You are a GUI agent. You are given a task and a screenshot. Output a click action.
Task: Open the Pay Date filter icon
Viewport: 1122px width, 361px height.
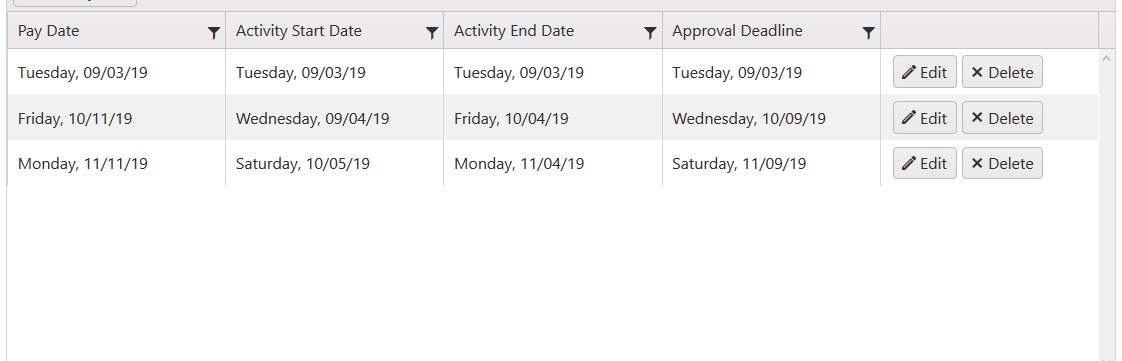213,32
